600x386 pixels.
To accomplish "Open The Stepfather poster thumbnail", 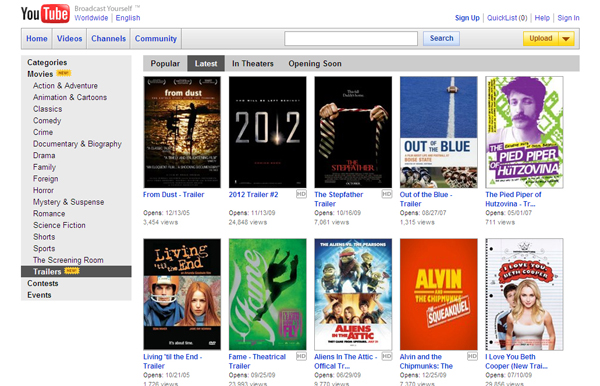I will click(353, 132).
